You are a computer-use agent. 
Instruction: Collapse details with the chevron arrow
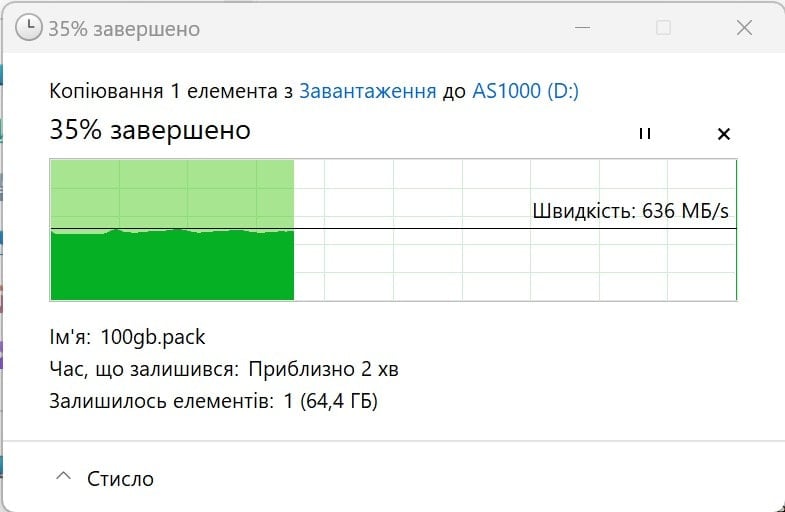[64, 476]
